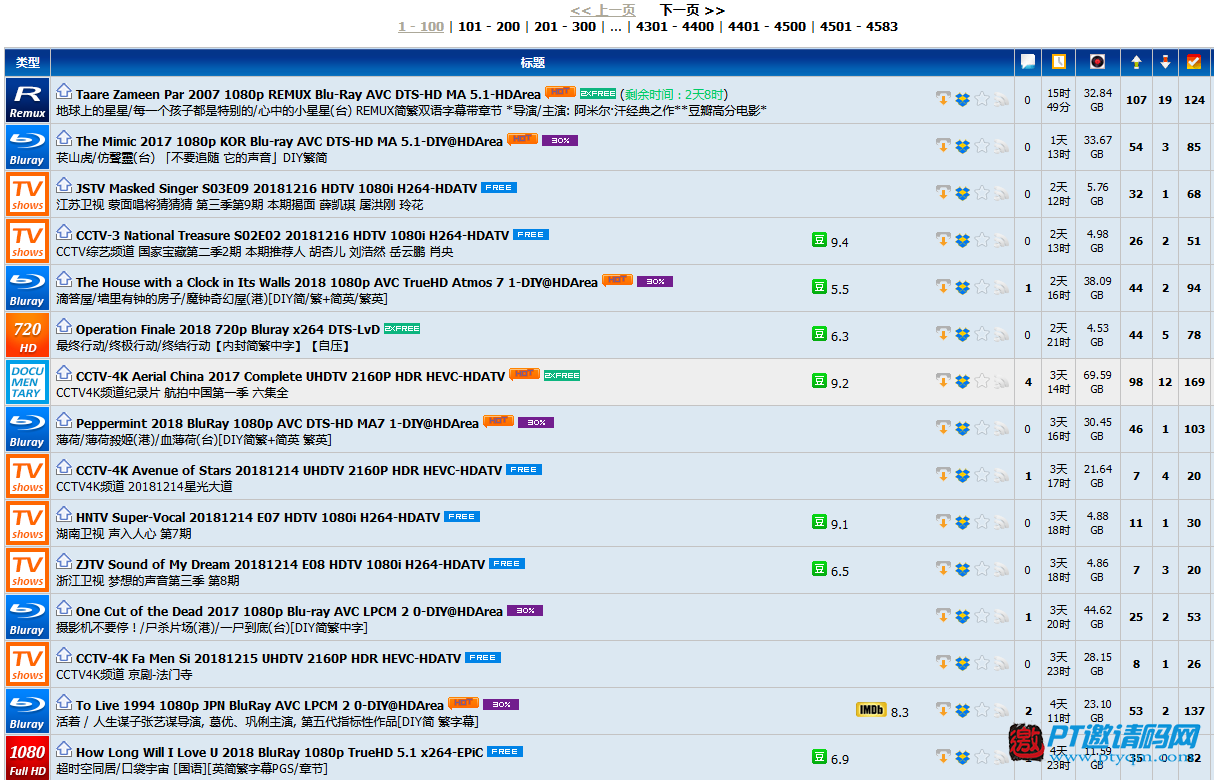The width and height of the screenshot is (1214, 780).
Task: Sort by 类型 type column header
Action: (28, 62)
